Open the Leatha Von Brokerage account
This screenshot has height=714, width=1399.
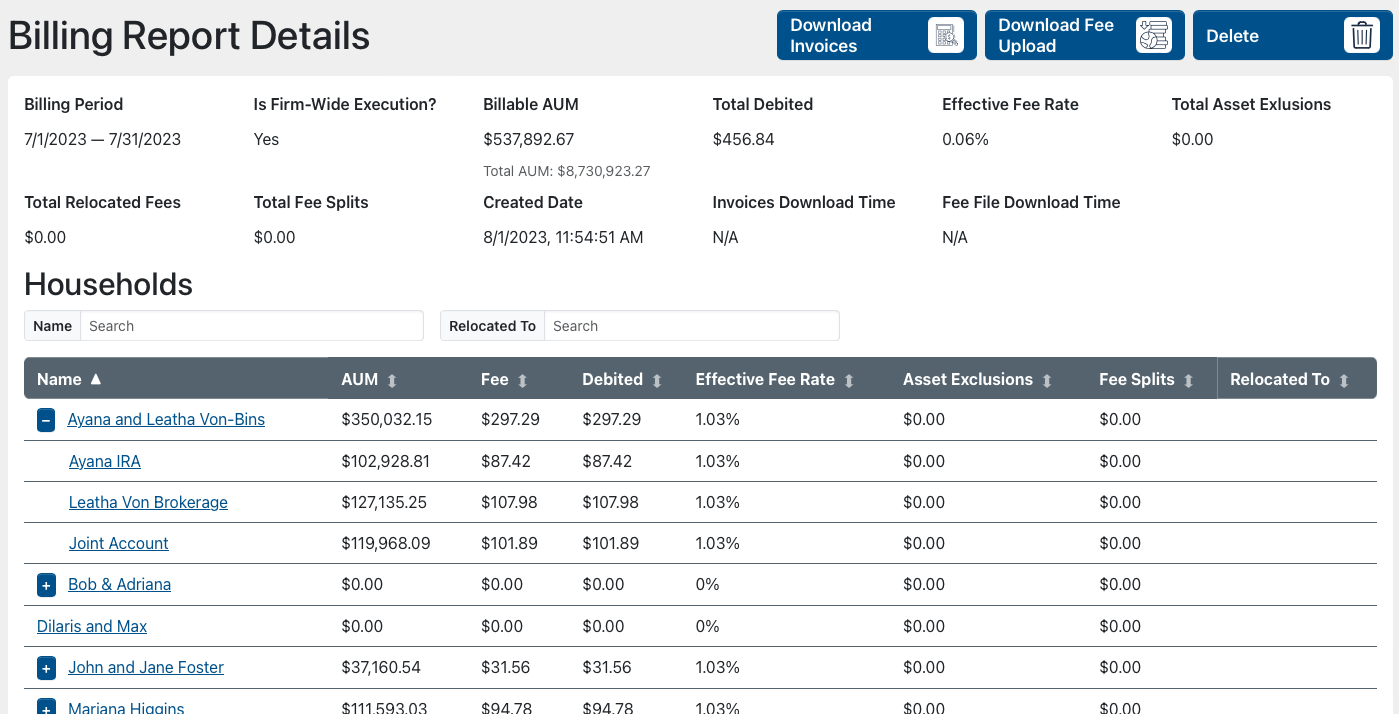pos(147,502)
